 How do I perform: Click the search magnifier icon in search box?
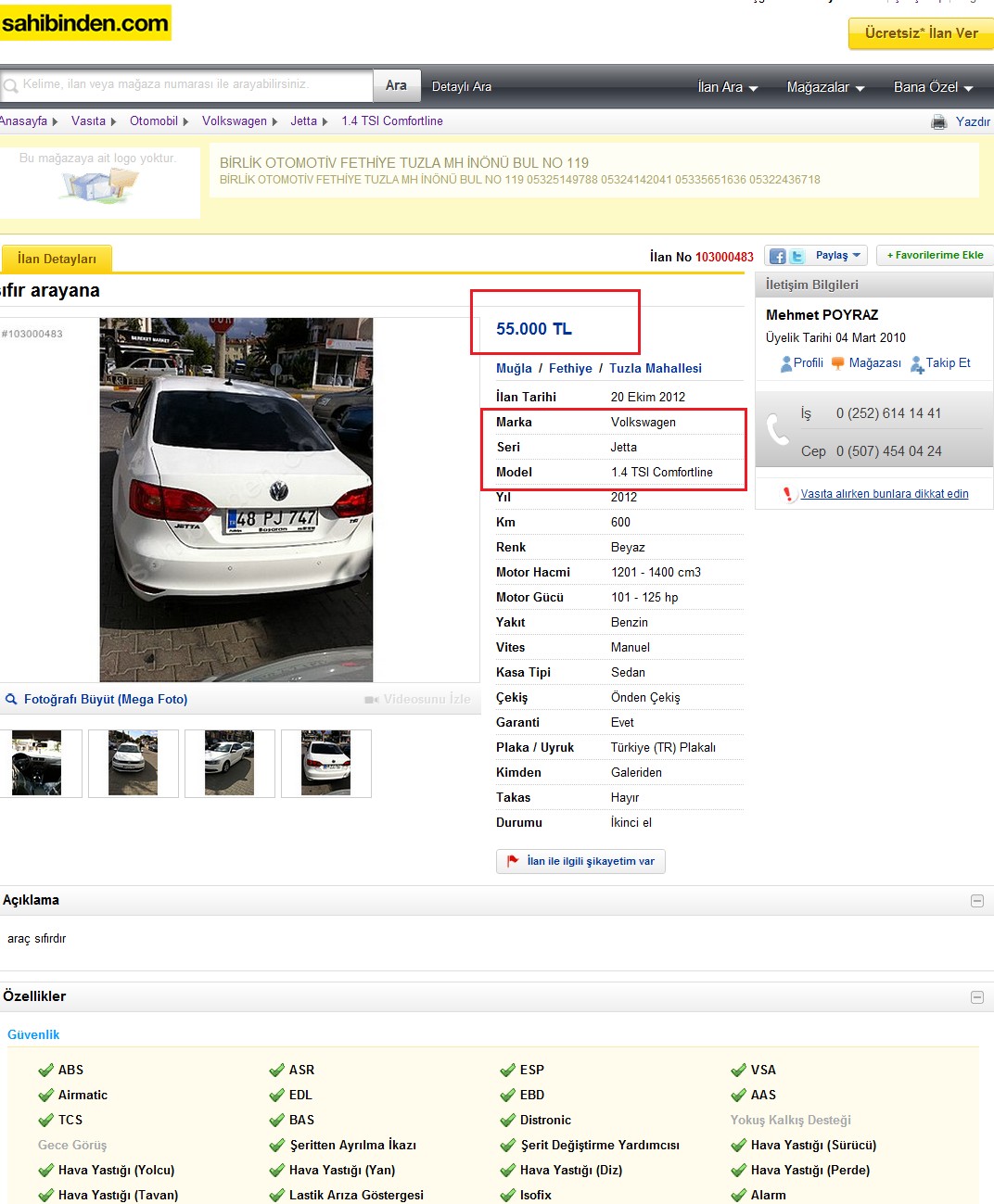pos(11,86)
